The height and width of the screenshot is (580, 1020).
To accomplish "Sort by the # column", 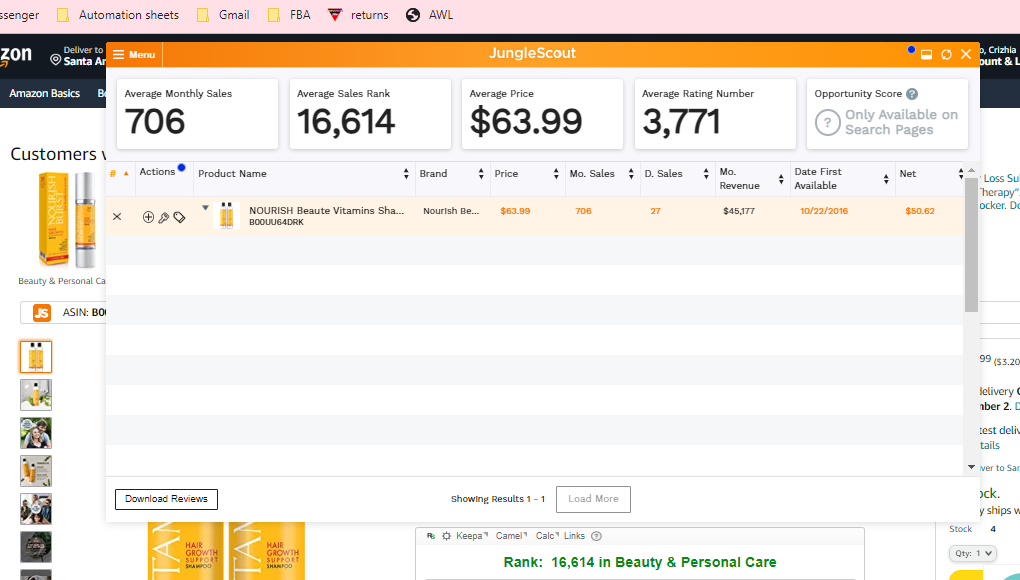I will 119,174.
